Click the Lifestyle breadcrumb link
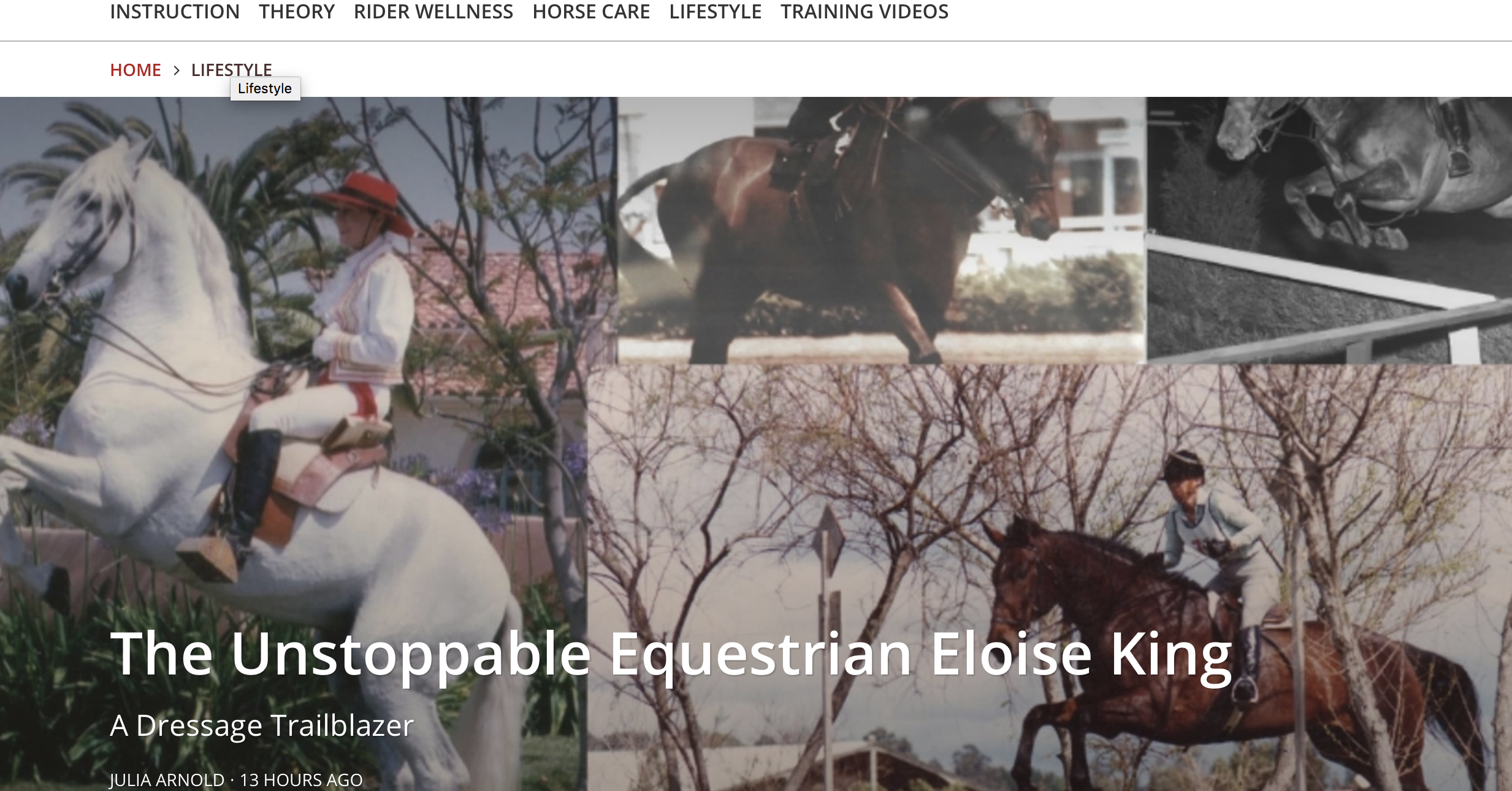The image size is (1512, 791). click(x=232, y=70)
